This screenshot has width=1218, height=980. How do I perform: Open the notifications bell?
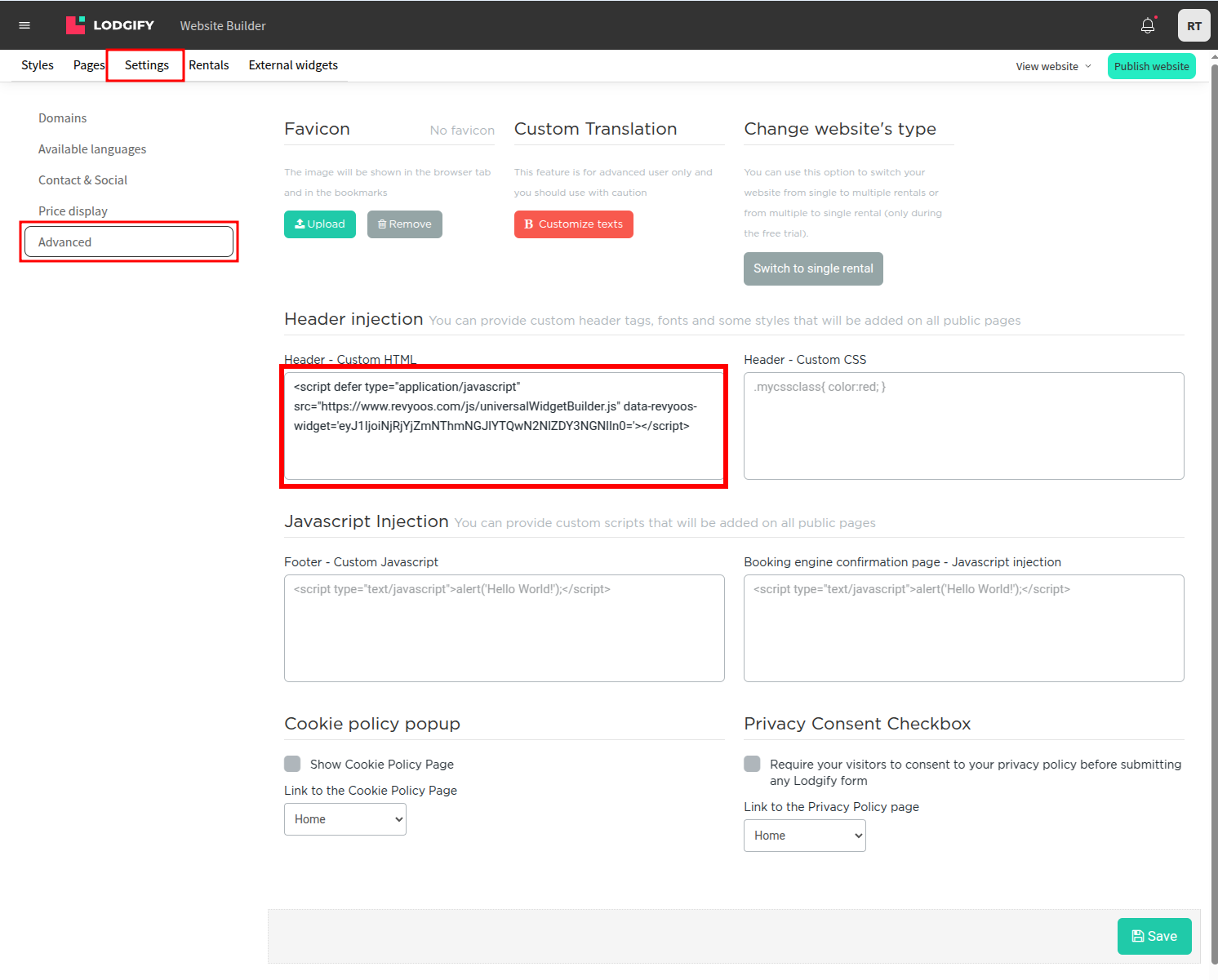[x=1148, y=25]
